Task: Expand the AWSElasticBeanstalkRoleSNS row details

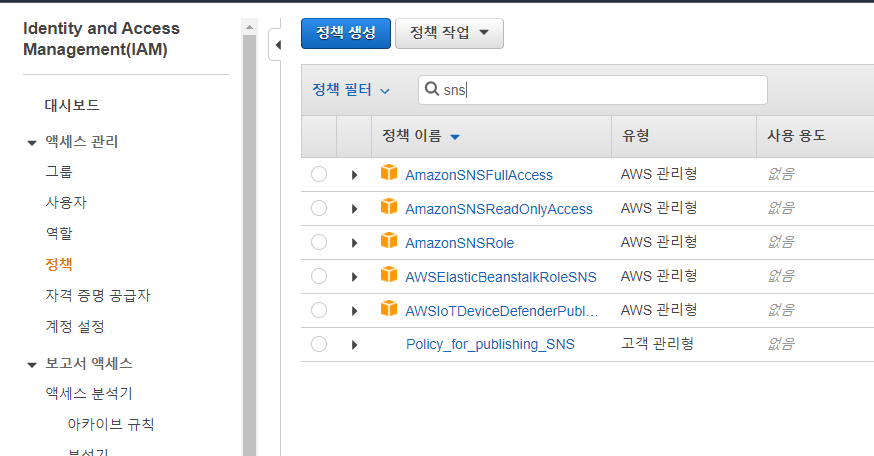Action: click(x=355, y=277)
